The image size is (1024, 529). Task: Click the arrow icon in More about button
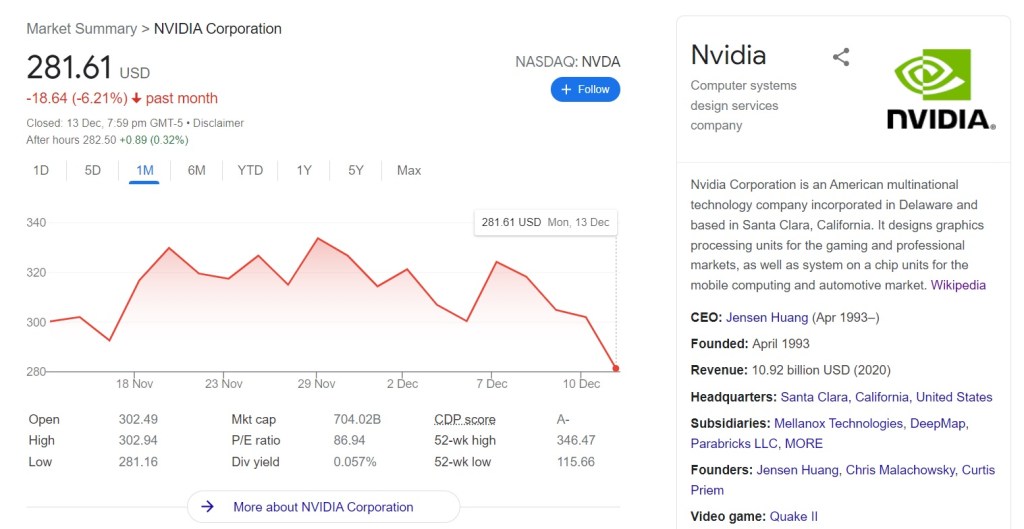point(208,507)
